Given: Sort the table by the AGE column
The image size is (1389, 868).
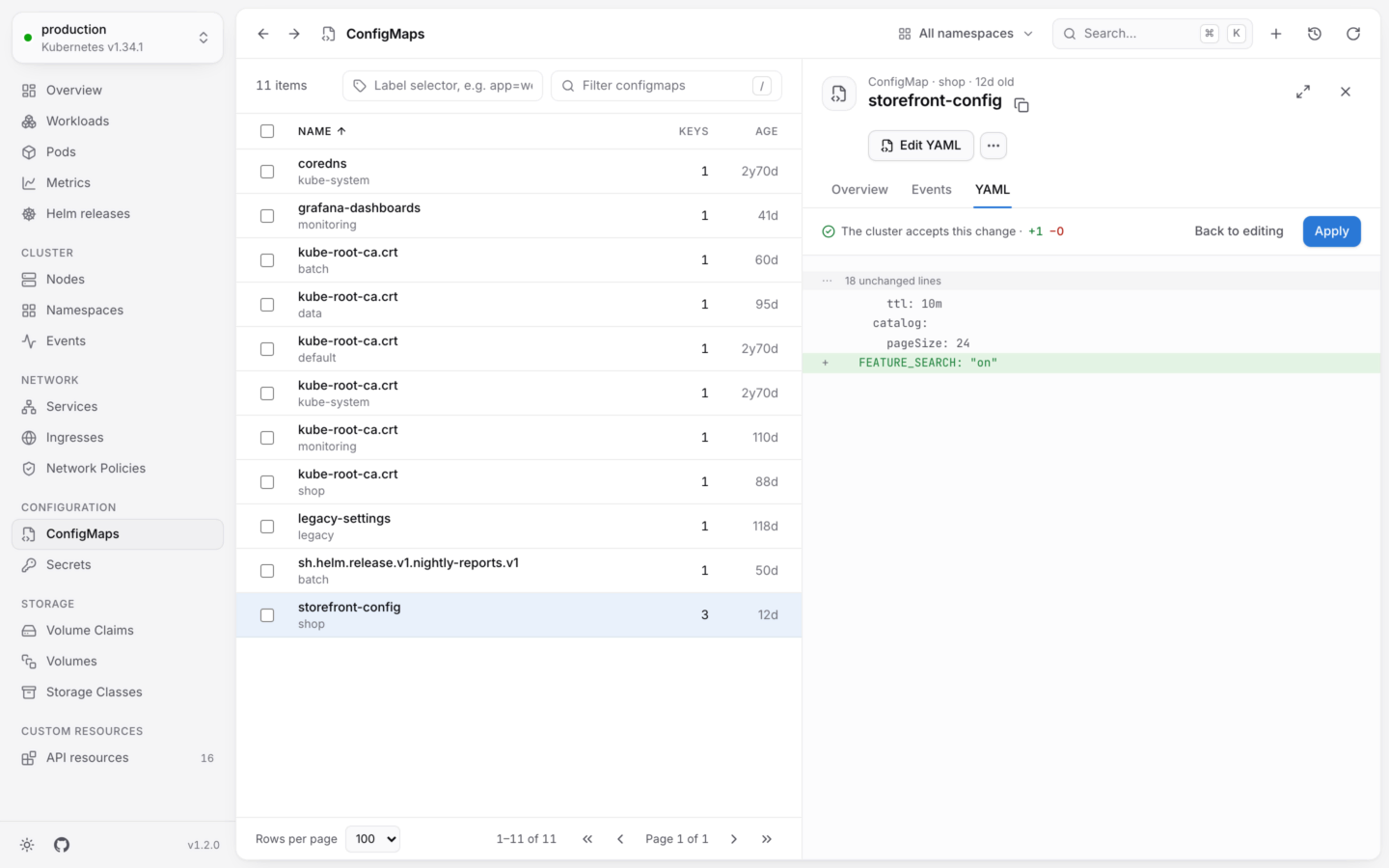Looking at the screenshot, I should pyautogui.click(x=767, y=131).
